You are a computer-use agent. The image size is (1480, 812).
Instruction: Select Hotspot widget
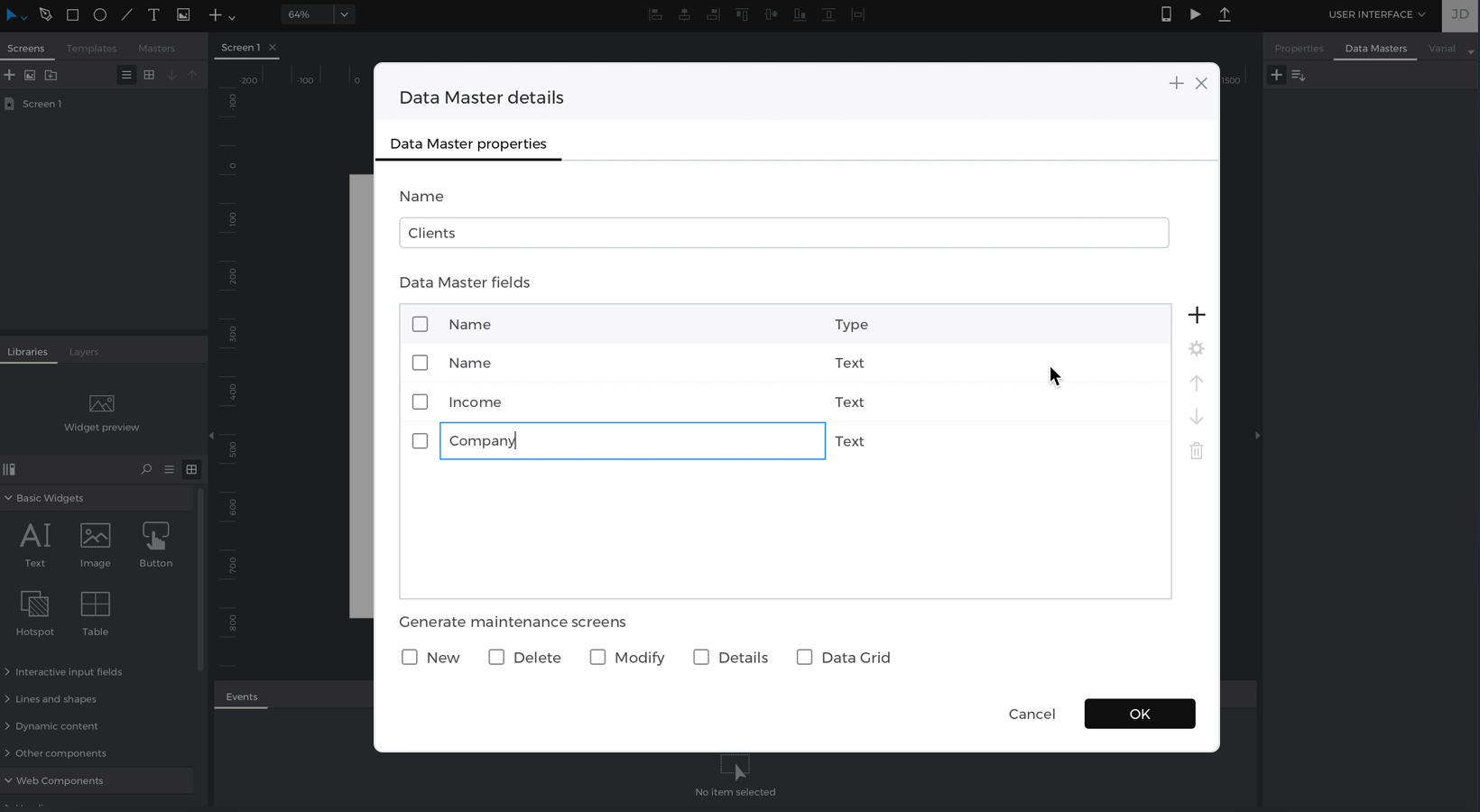[35, 614]
